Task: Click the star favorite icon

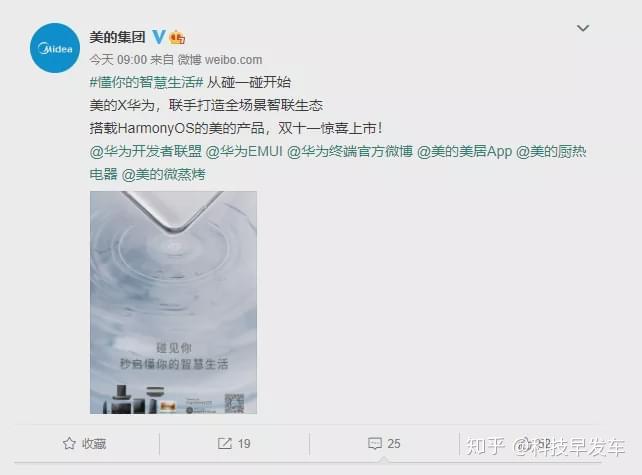Action: pos(69,443)
